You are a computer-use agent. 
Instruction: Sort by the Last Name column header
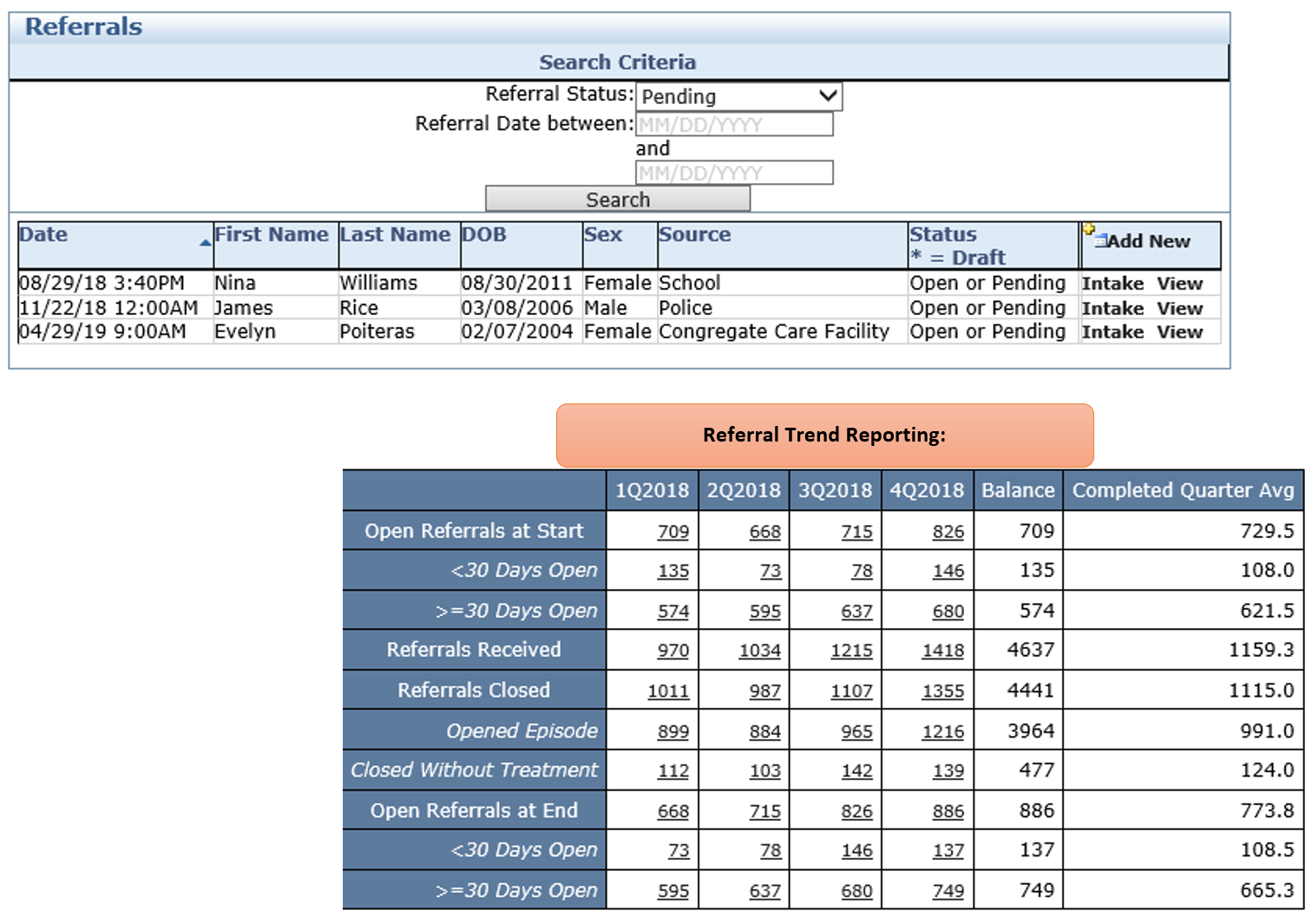tap(395, 234)
